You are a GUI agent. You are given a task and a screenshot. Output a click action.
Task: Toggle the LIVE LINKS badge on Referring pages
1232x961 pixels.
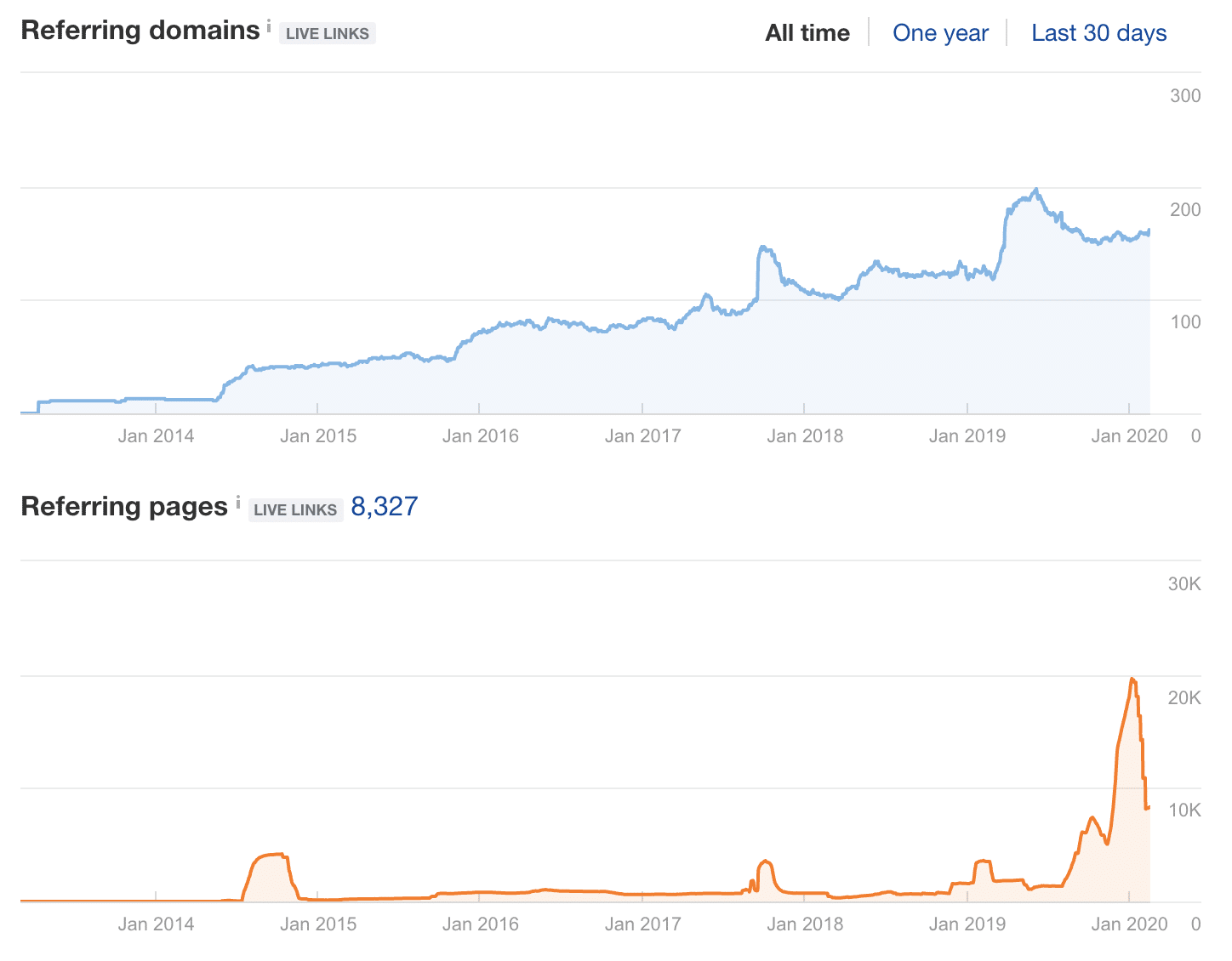(x=295, y=510)
